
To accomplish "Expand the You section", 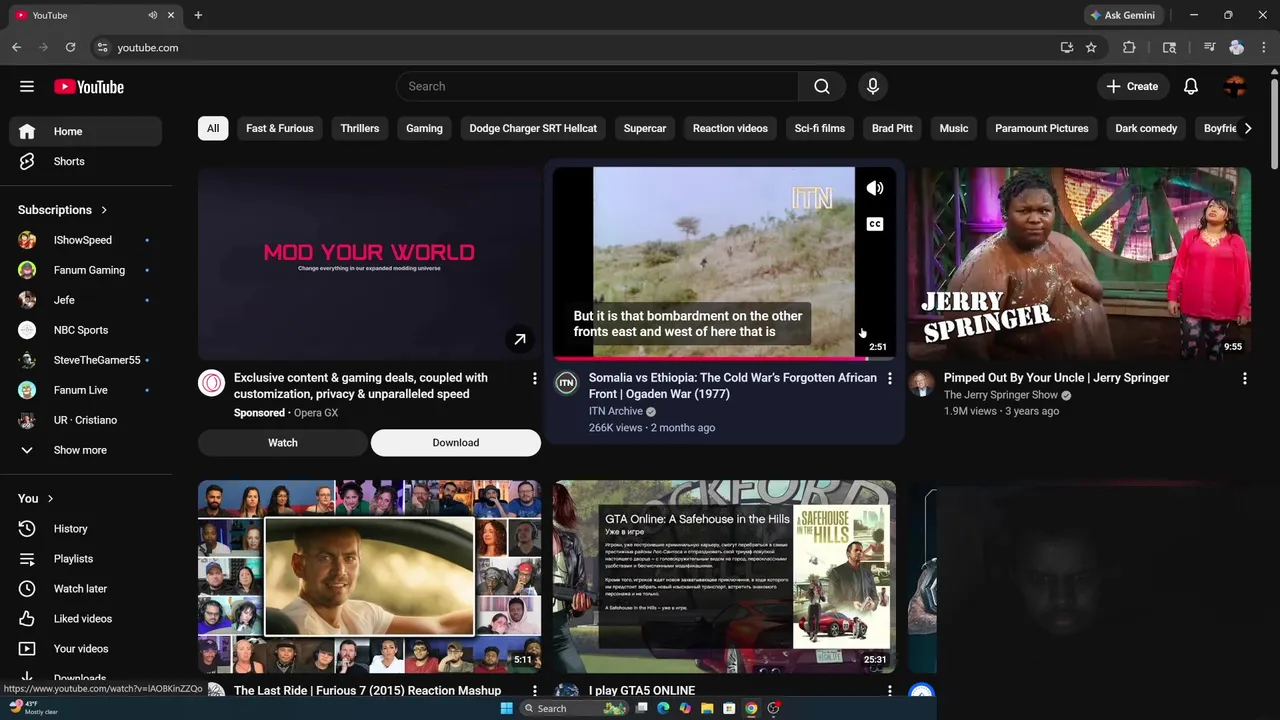I will (35, 498).
